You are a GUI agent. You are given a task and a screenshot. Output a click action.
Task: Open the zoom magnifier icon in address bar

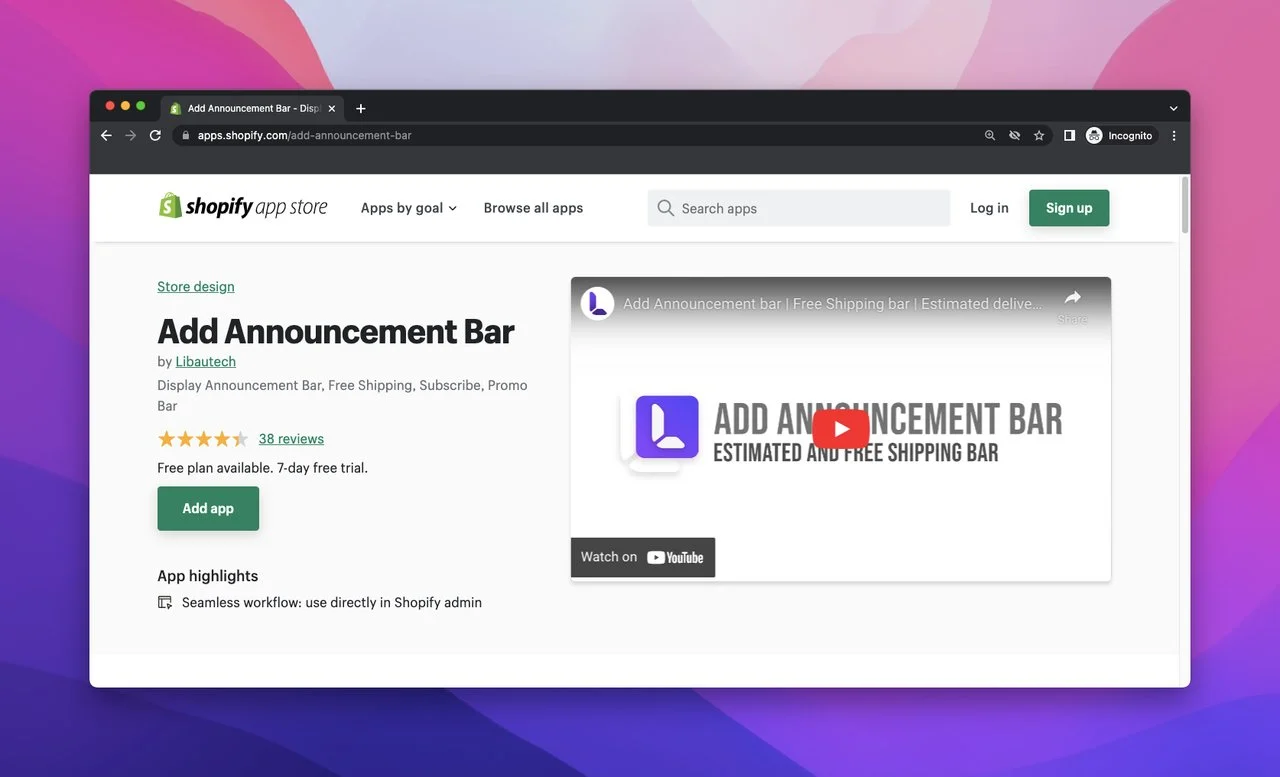point(990,136)
